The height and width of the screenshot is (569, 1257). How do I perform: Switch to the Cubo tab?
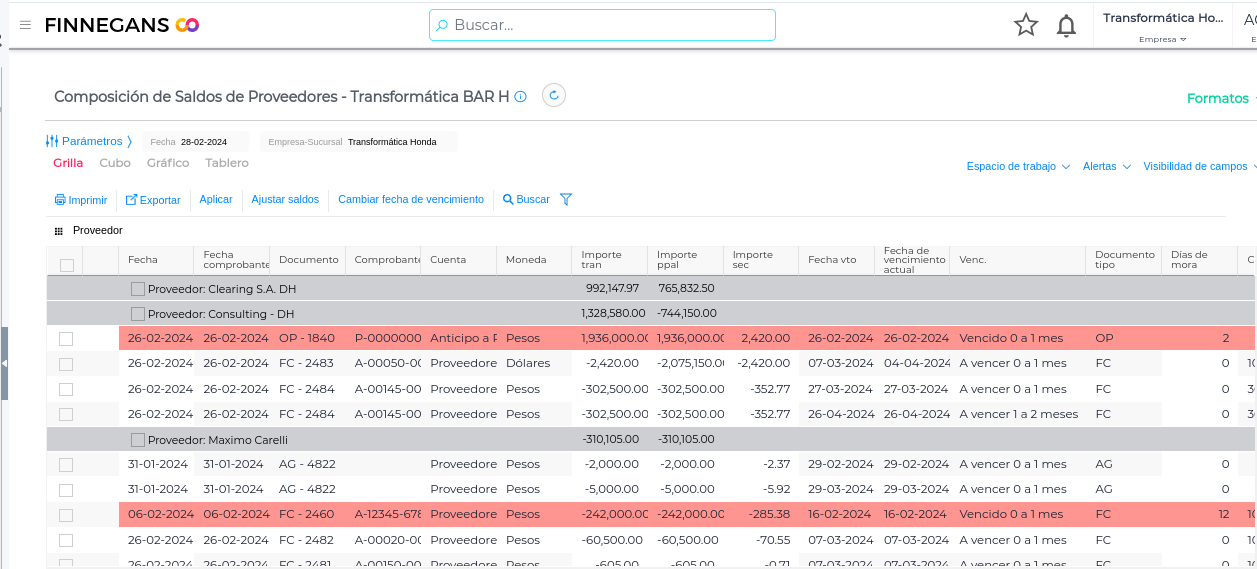click(x=115, y=163)
